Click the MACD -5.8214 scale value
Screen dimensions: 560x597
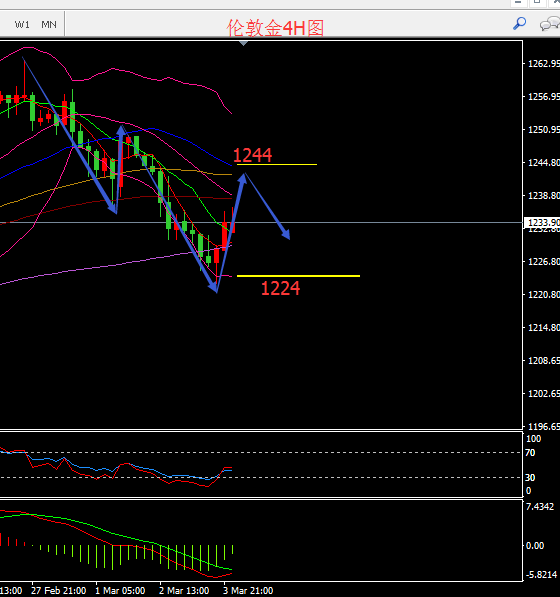click(541, 575)
